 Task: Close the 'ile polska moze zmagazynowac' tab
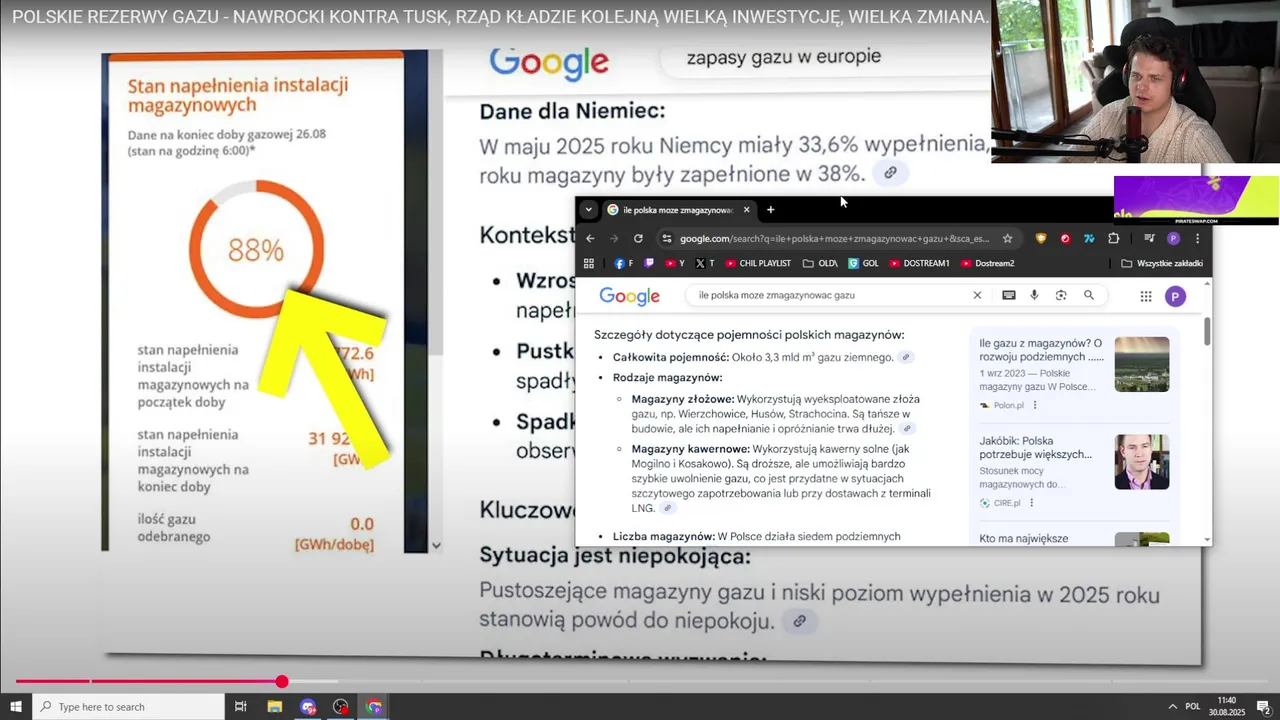(x=746, y=210)
